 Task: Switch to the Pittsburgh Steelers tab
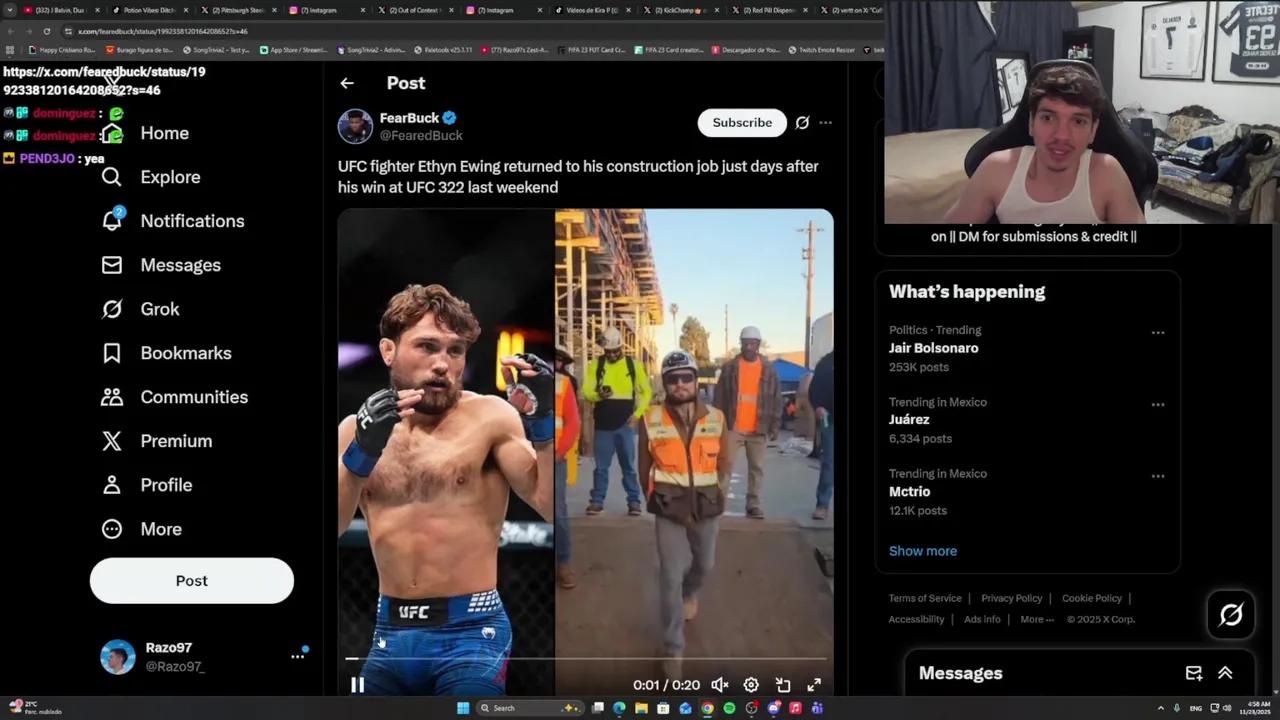238,10
